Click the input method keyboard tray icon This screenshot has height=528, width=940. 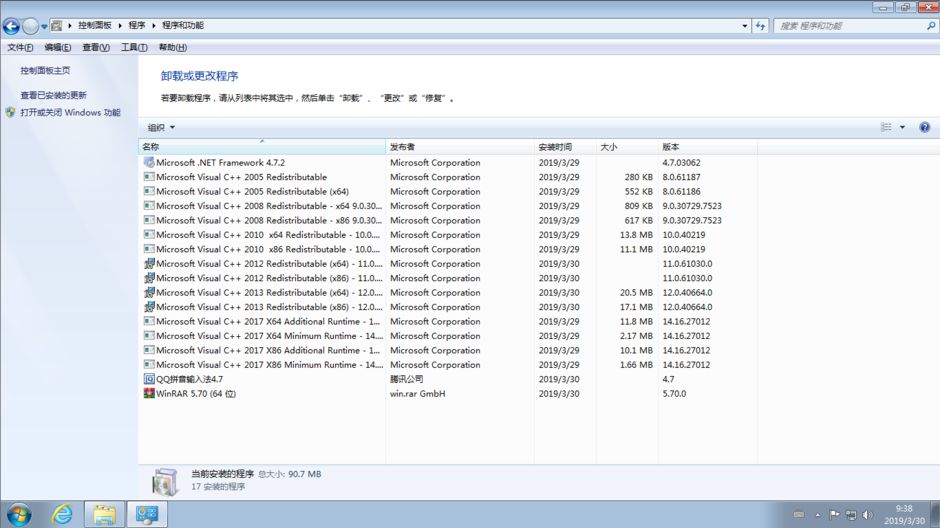799,514
